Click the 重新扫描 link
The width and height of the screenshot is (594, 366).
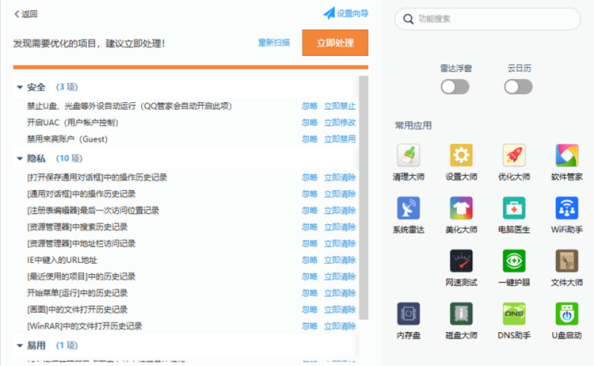274,43
